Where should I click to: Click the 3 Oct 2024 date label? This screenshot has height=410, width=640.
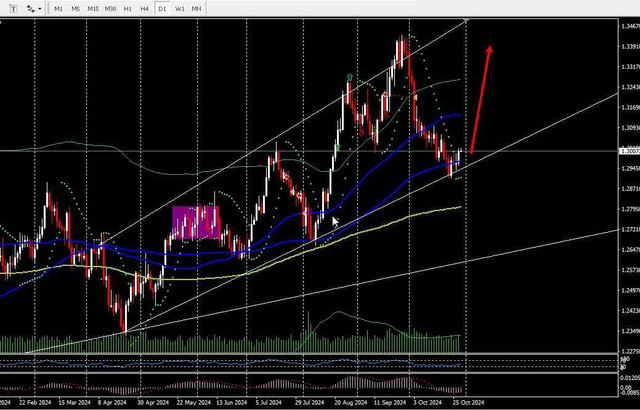427,402
